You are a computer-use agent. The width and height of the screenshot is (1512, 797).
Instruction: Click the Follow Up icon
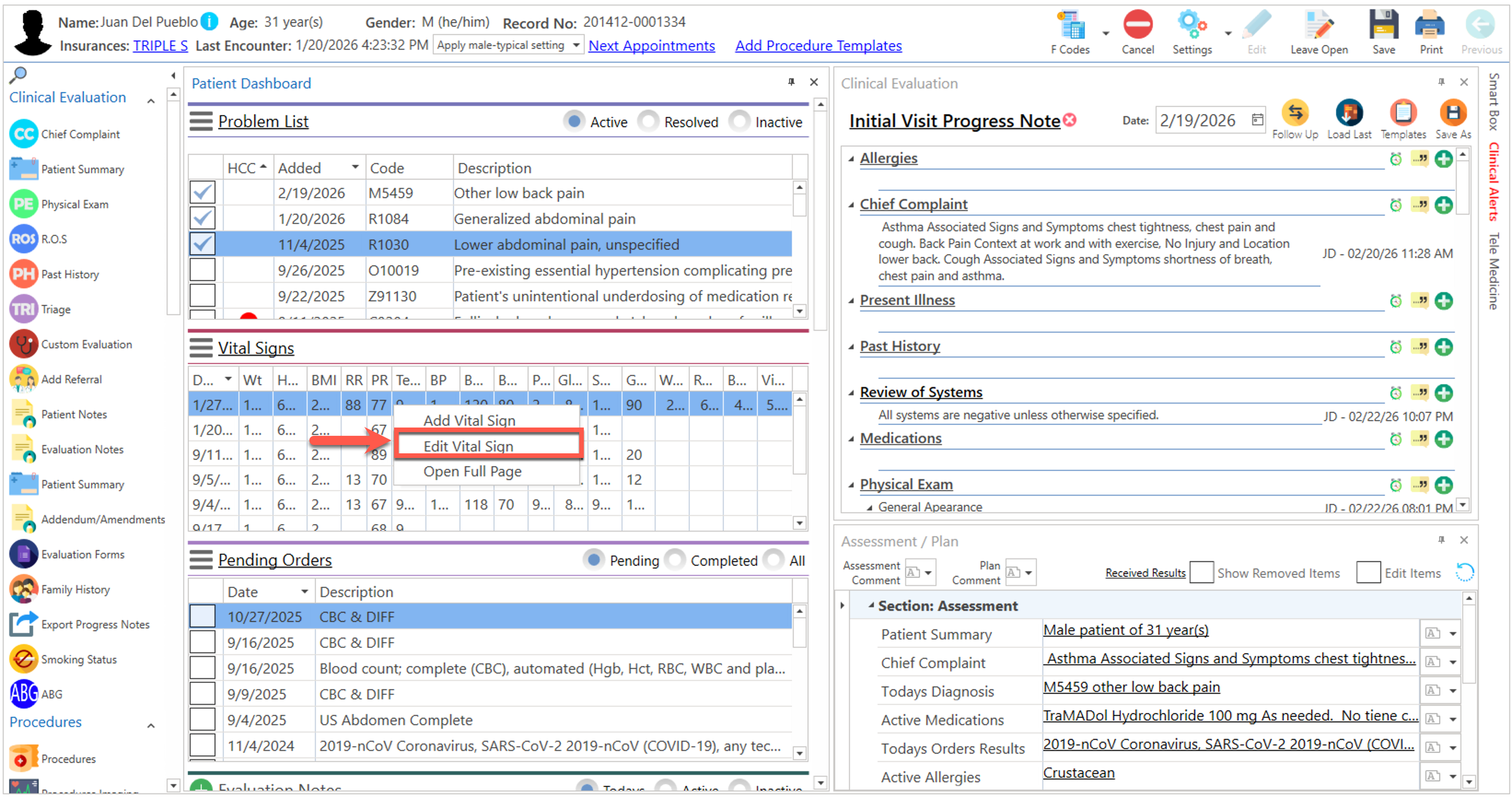coord(1295,113)
